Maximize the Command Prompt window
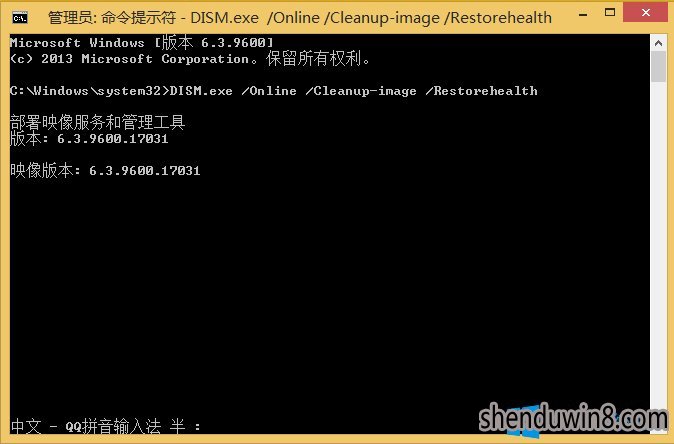 tap(610, 12)
